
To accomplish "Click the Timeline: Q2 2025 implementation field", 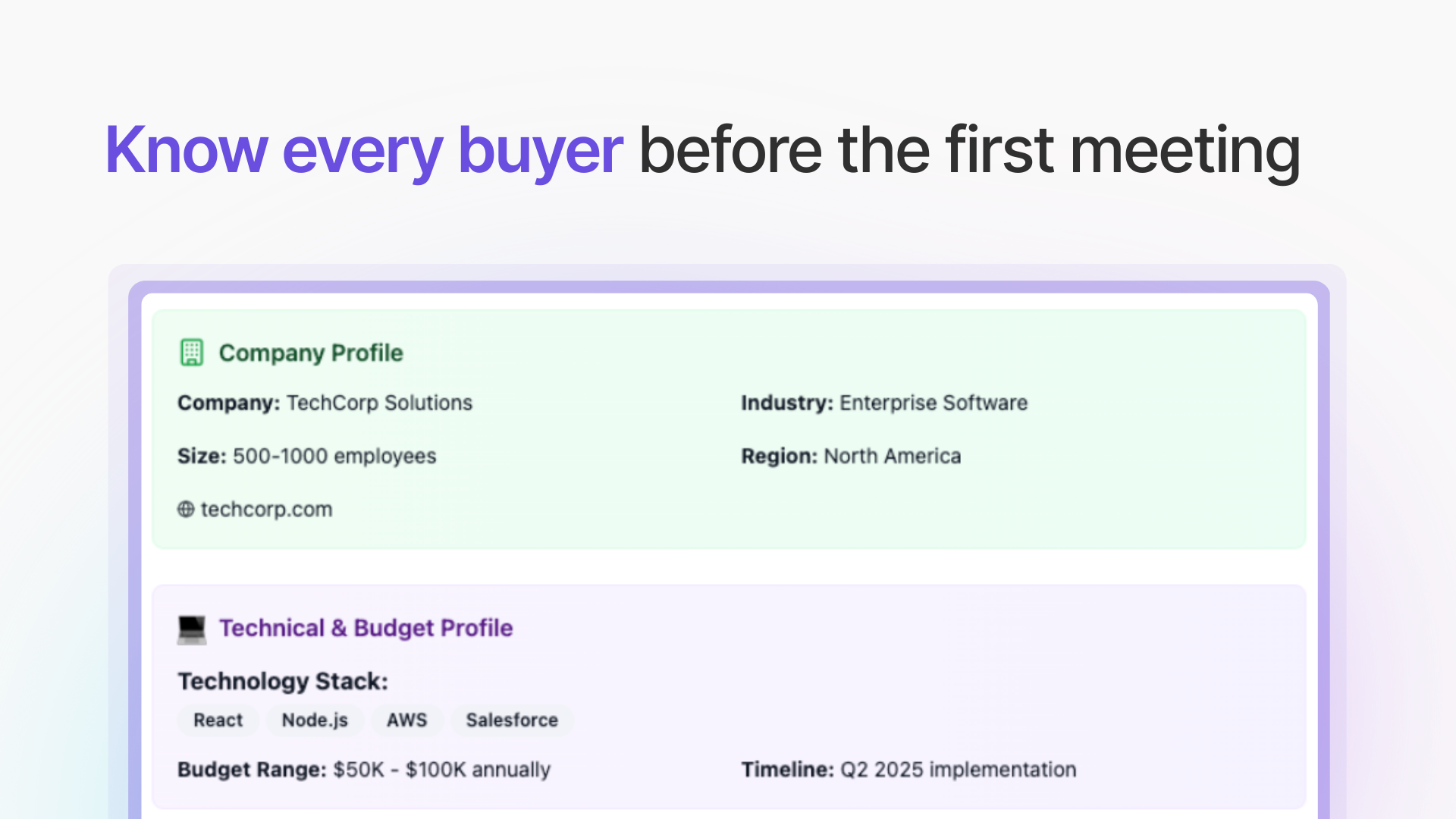I will pyautogui.click(x=908, y=770).
